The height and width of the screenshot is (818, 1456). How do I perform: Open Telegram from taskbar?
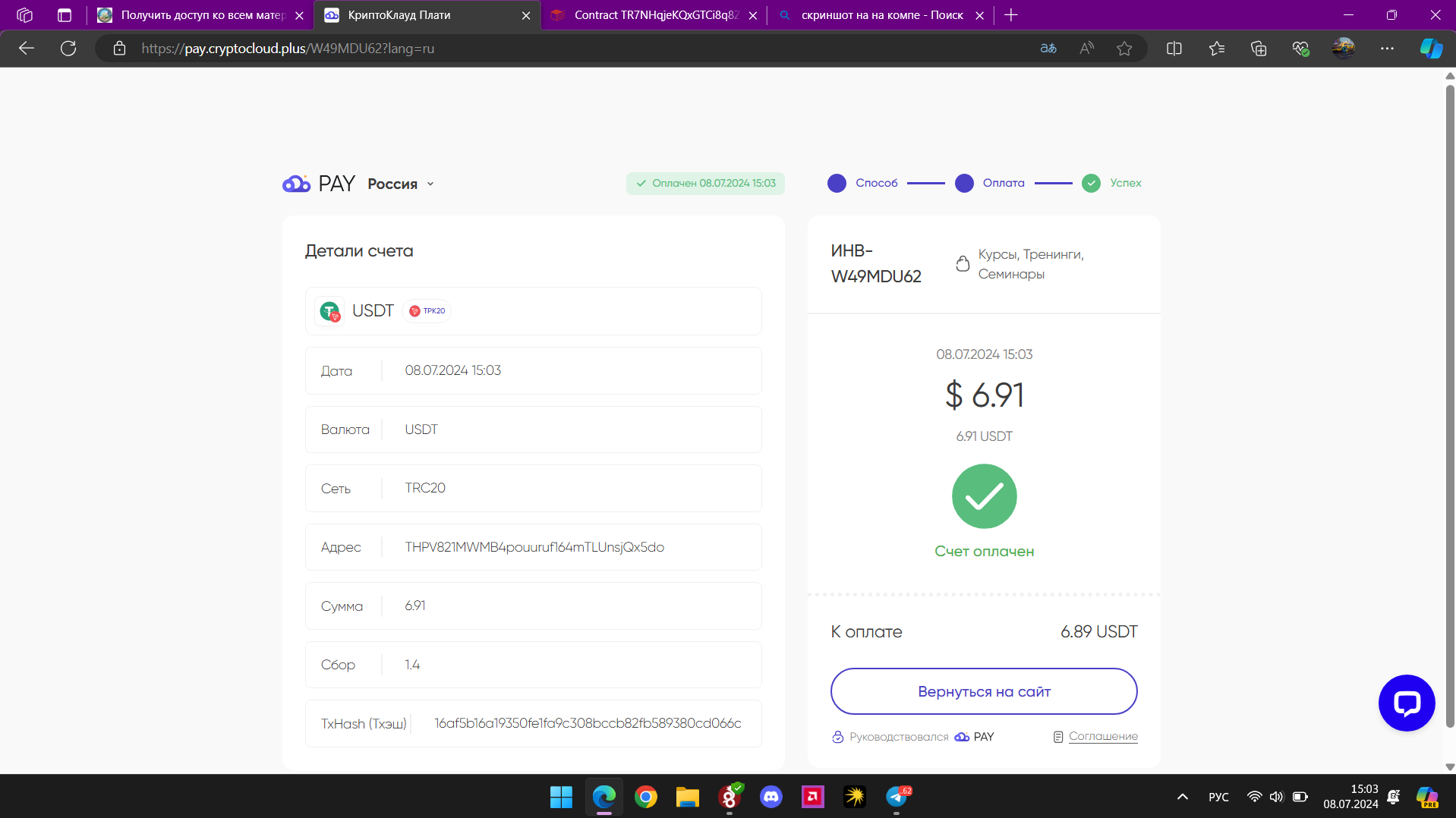pos(897,797)
